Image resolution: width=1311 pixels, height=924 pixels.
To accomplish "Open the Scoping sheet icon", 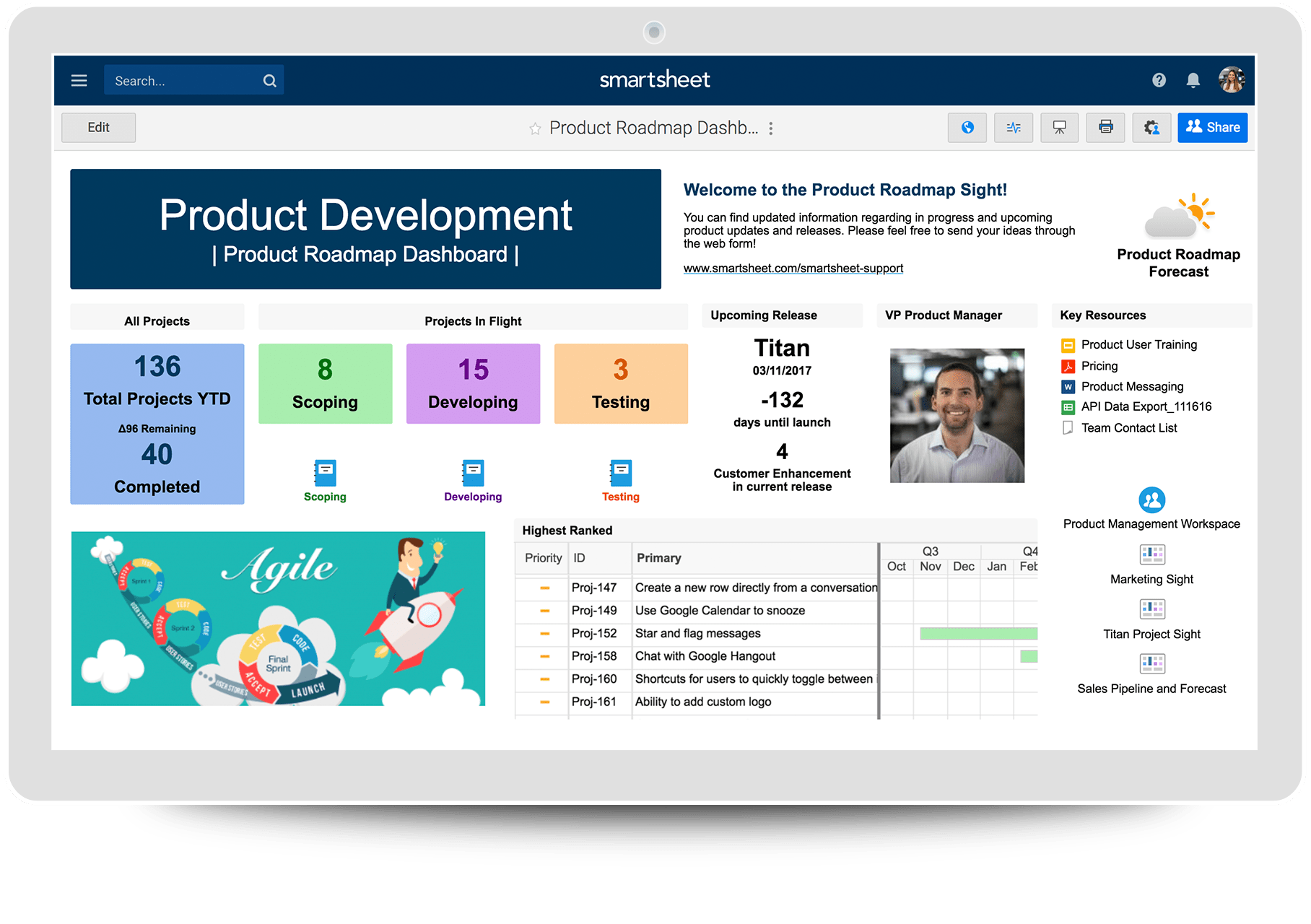I will pos(325,474).
